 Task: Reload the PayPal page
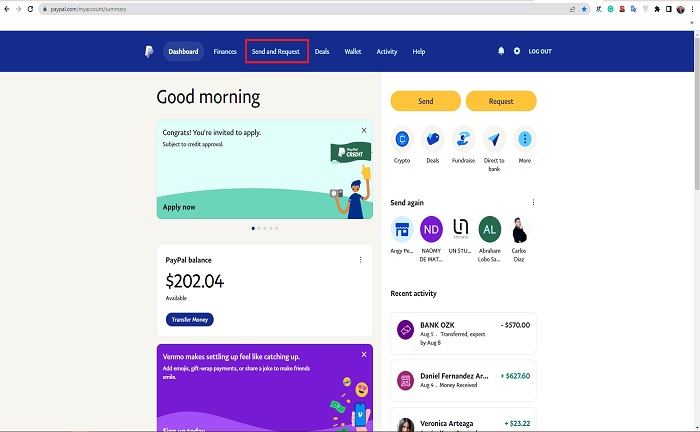(x=30, y=9)
